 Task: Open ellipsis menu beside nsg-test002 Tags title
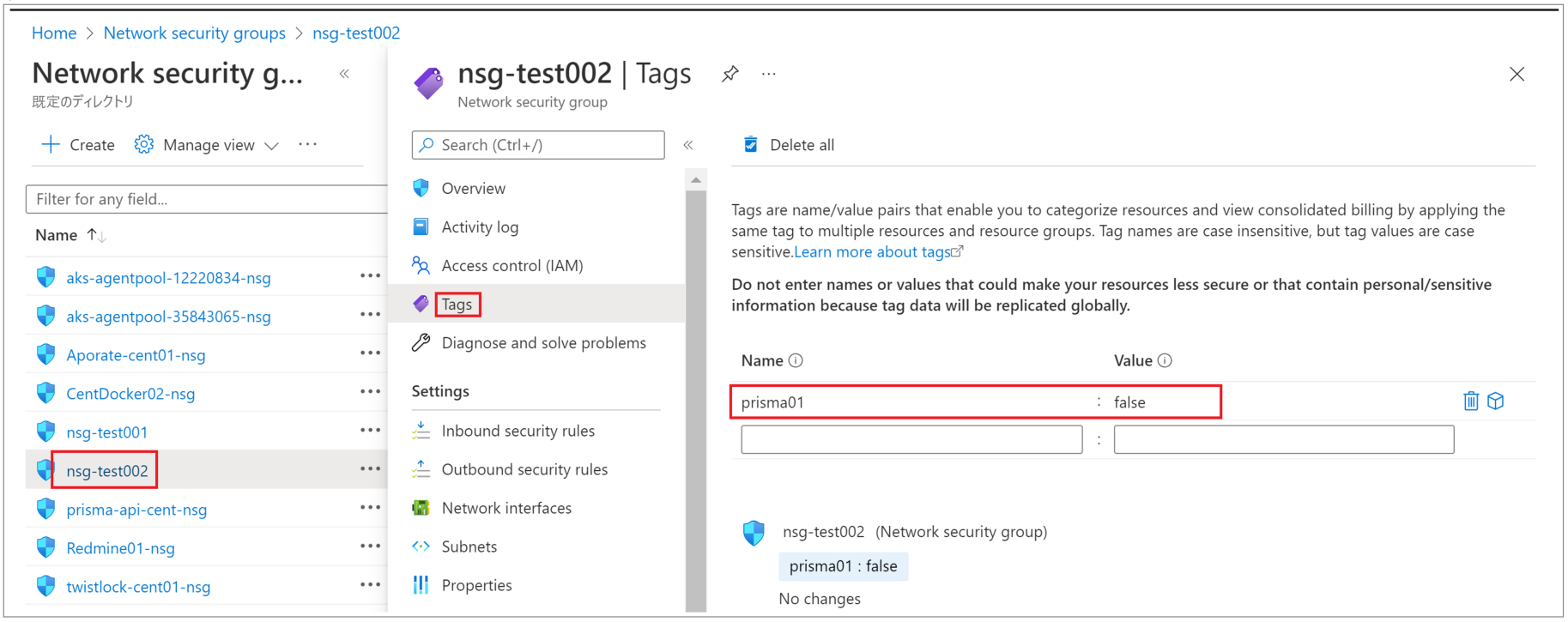click(x=769, y=74)
